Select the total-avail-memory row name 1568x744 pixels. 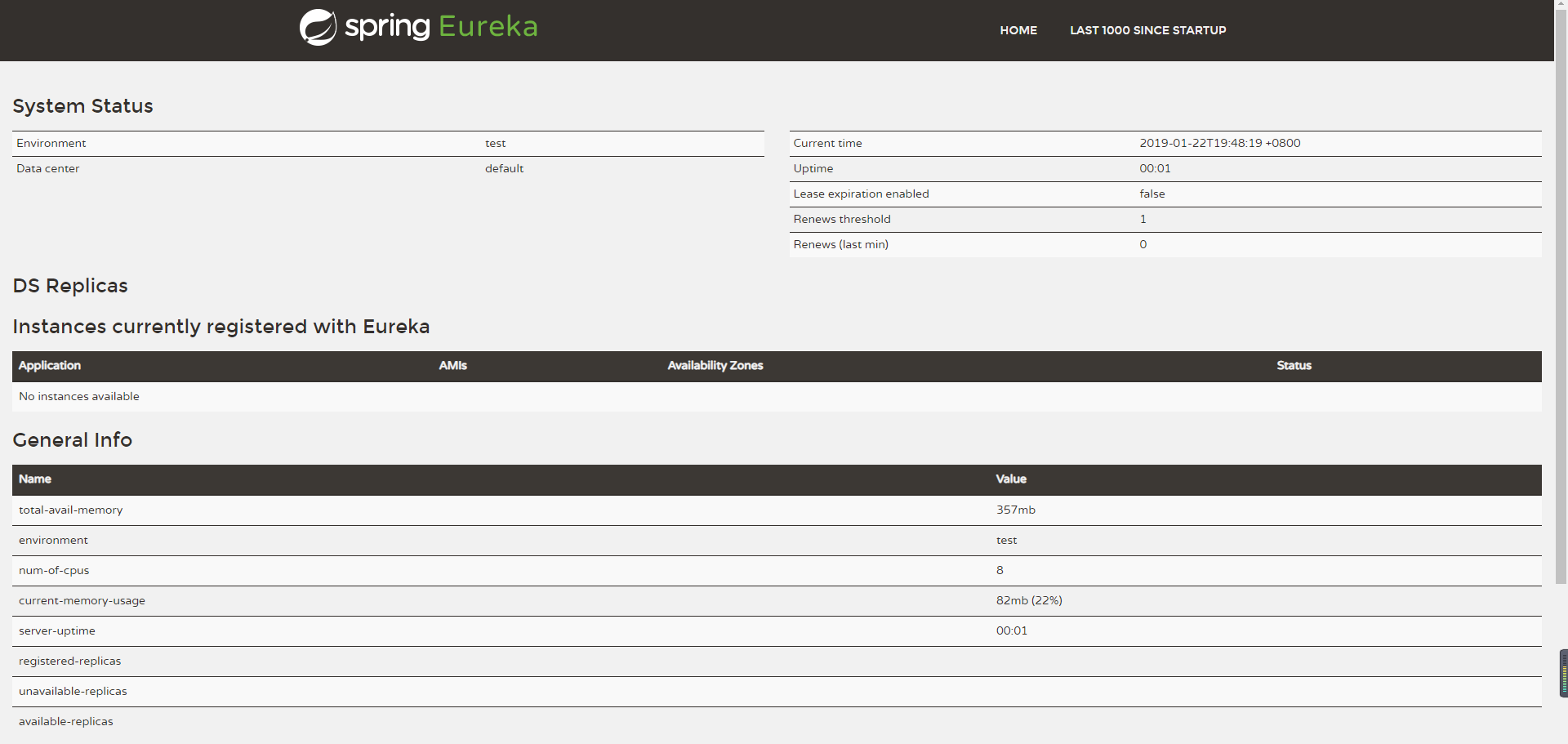coord(70,510)
